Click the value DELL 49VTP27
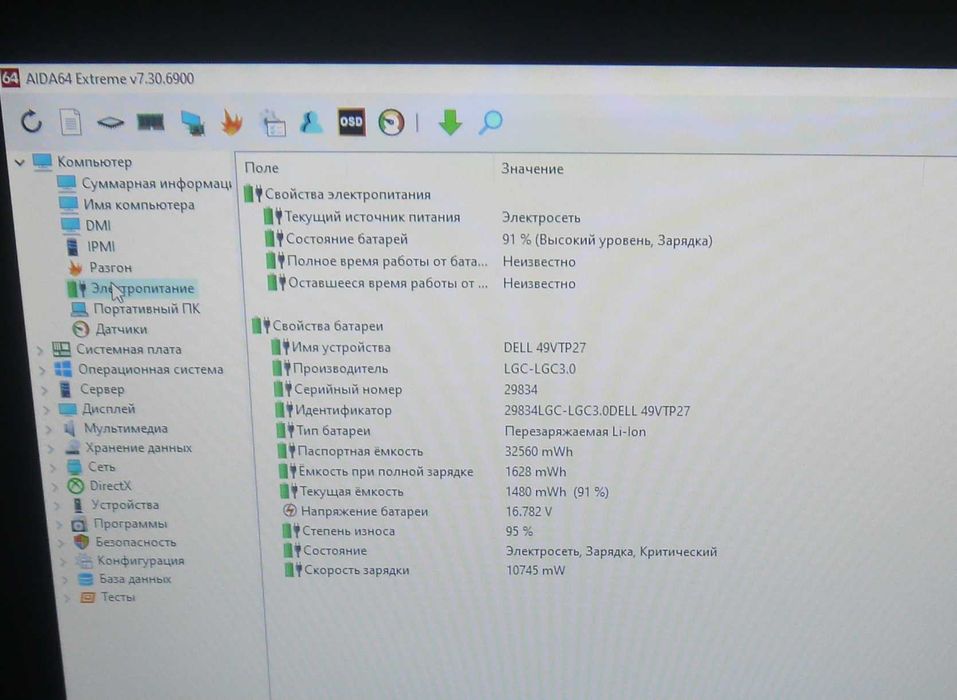This screenshot has height=700, width=957. point(544,348)
